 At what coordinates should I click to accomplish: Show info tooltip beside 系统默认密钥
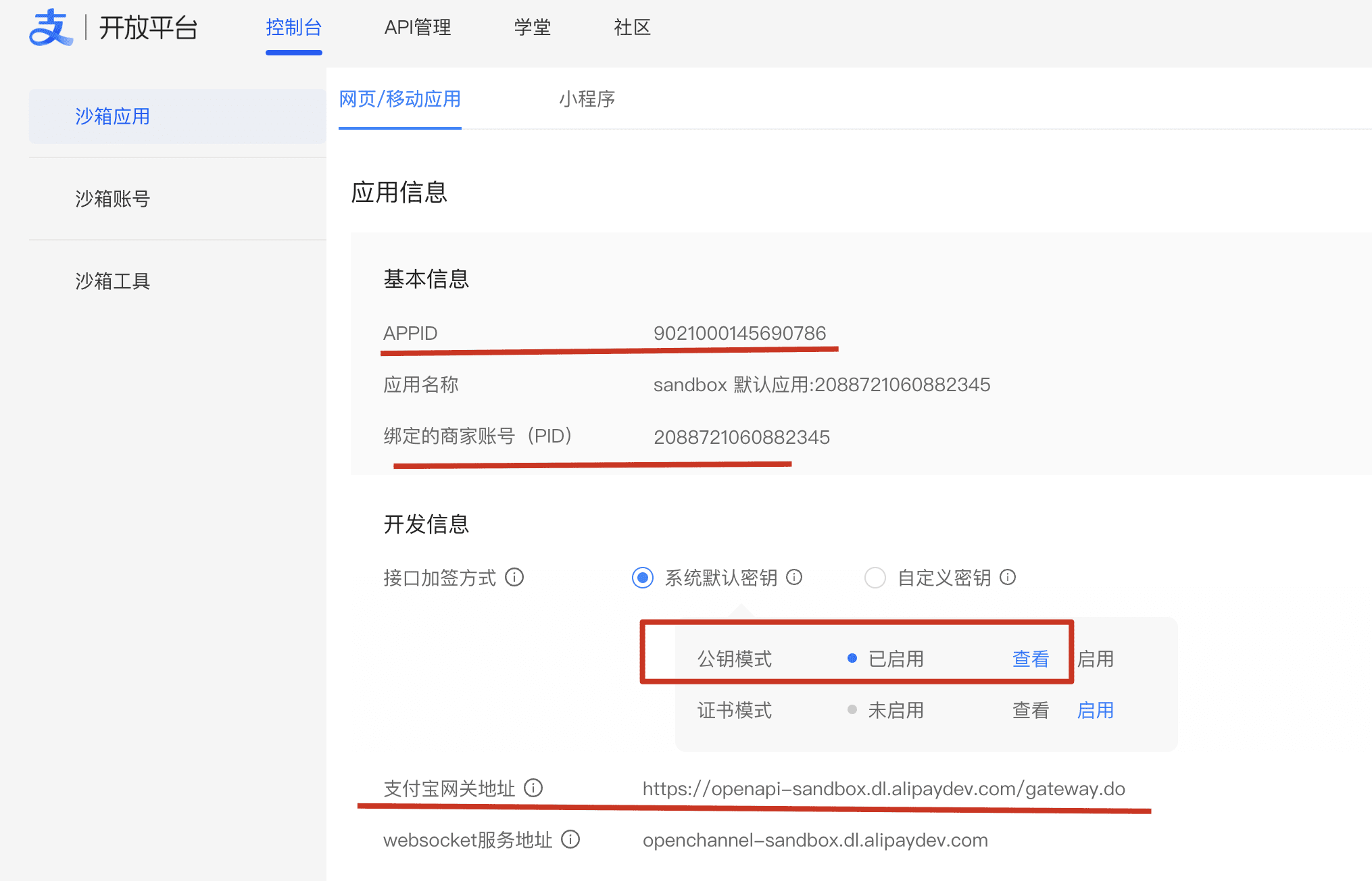(794, 577)
